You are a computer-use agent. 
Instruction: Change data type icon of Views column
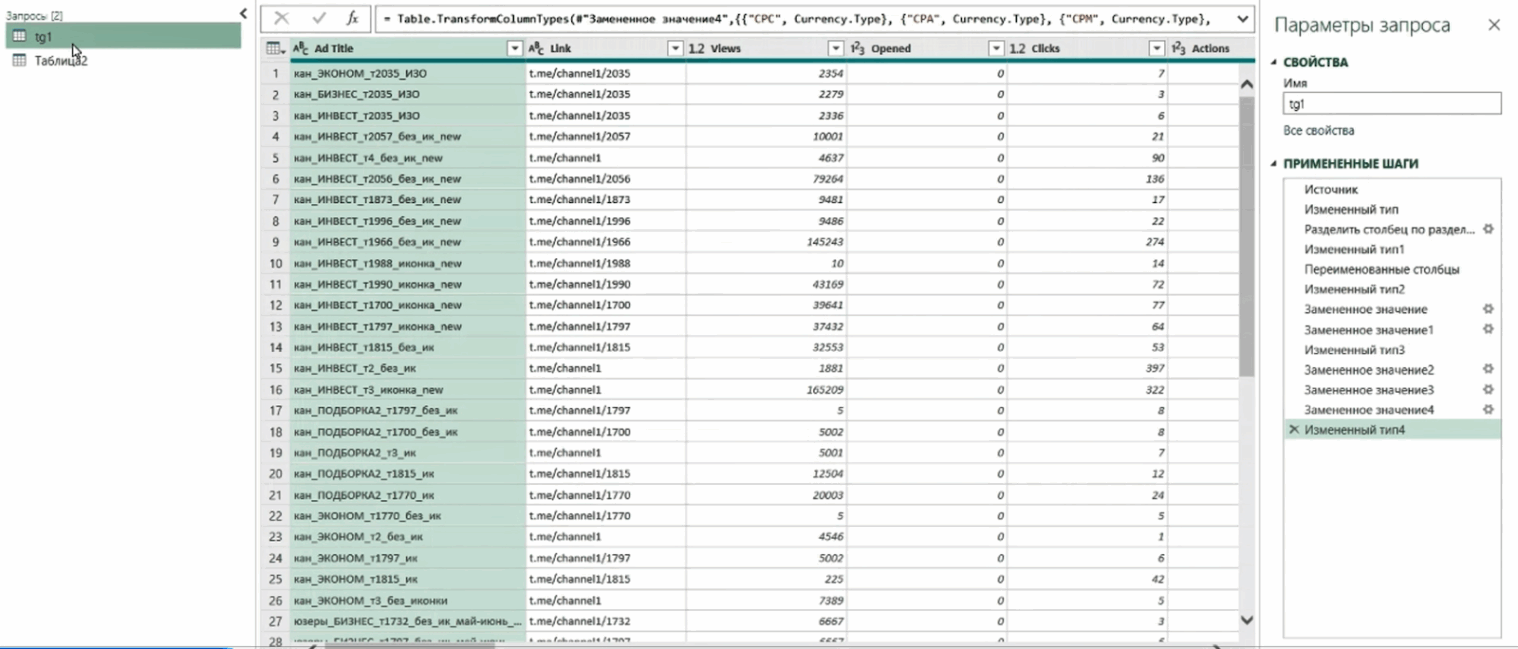(x=697, y=48)
